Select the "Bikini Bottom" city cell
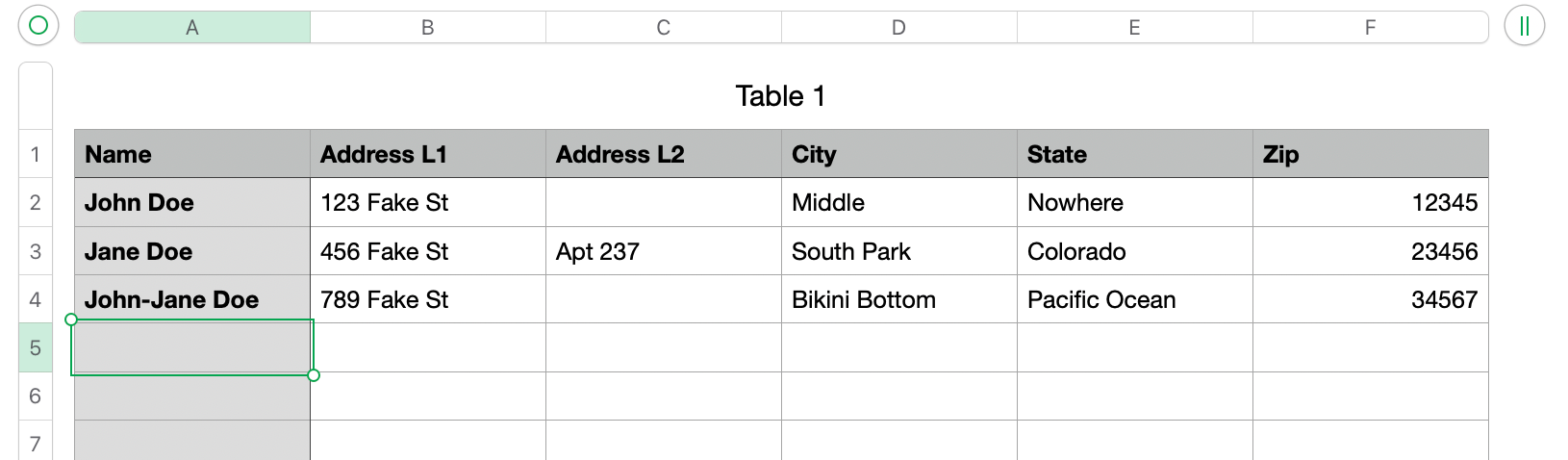 tap(898, 300)
